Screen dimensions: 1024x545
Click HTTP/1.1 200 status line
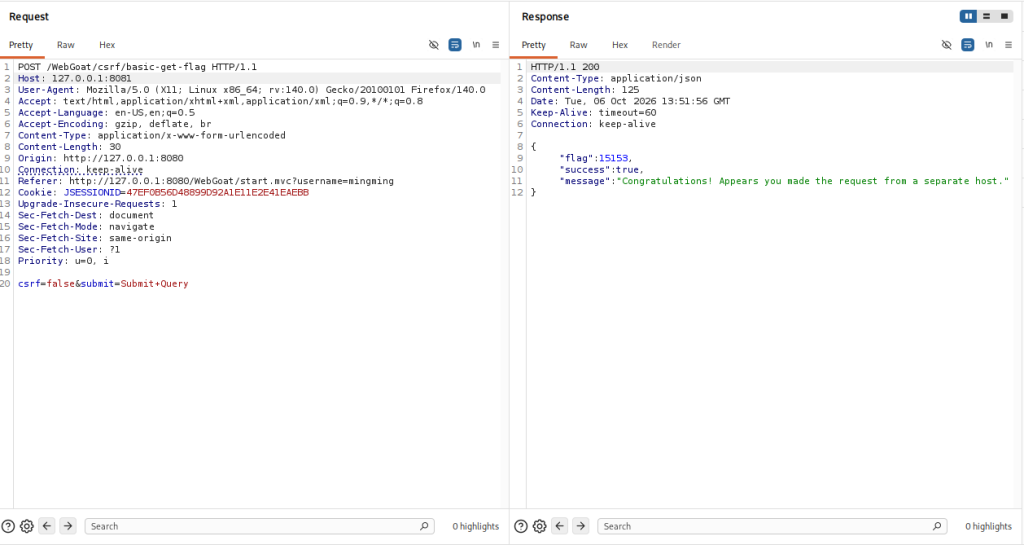pyautogui.click(x=565, y=67)
